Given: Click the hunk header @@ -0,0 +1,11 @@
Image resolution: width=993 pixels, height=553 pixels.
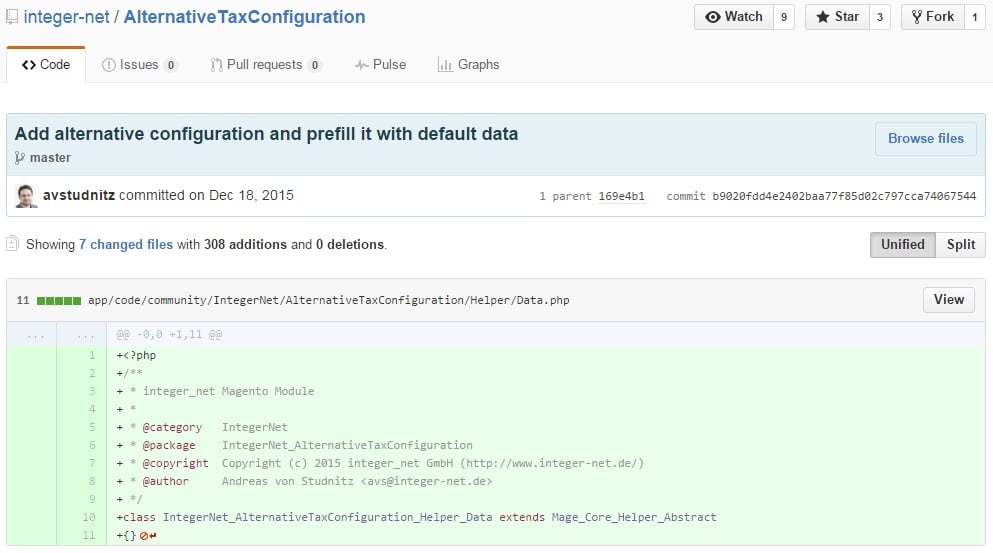Looking at the screenshot, I should click(x=169, y=334).
